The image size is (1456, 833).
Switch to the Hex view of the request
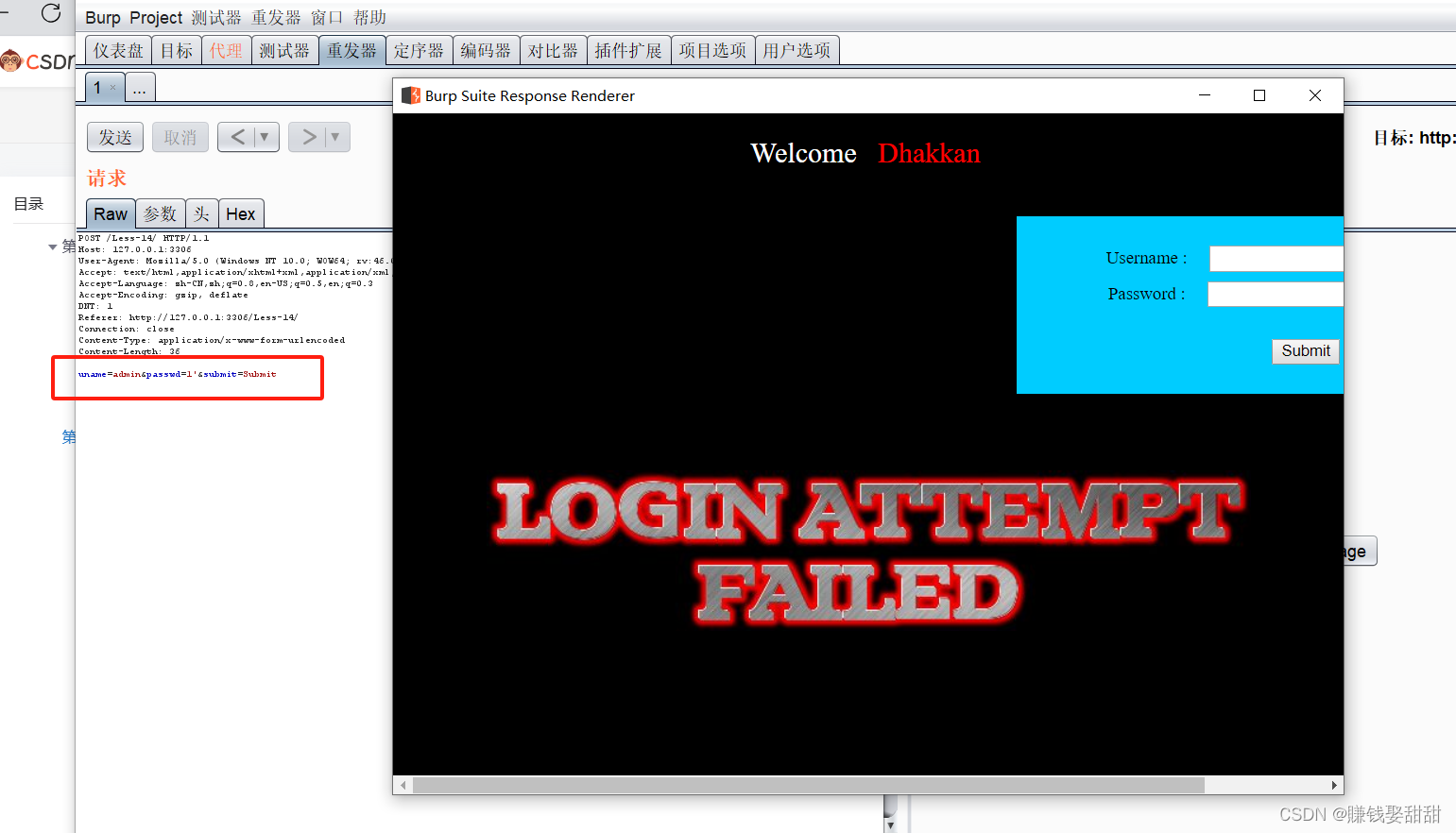[241, 213]
